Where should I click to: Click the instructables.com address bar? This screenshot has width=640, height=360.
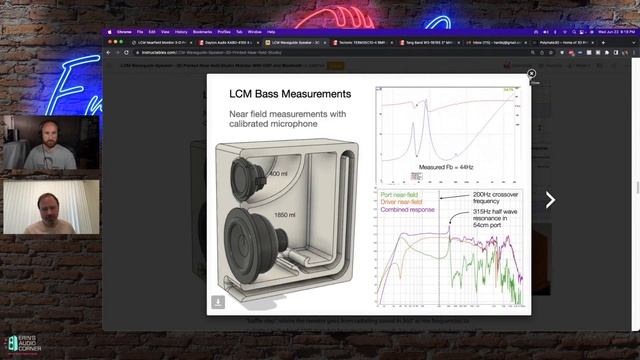[331, 53]
